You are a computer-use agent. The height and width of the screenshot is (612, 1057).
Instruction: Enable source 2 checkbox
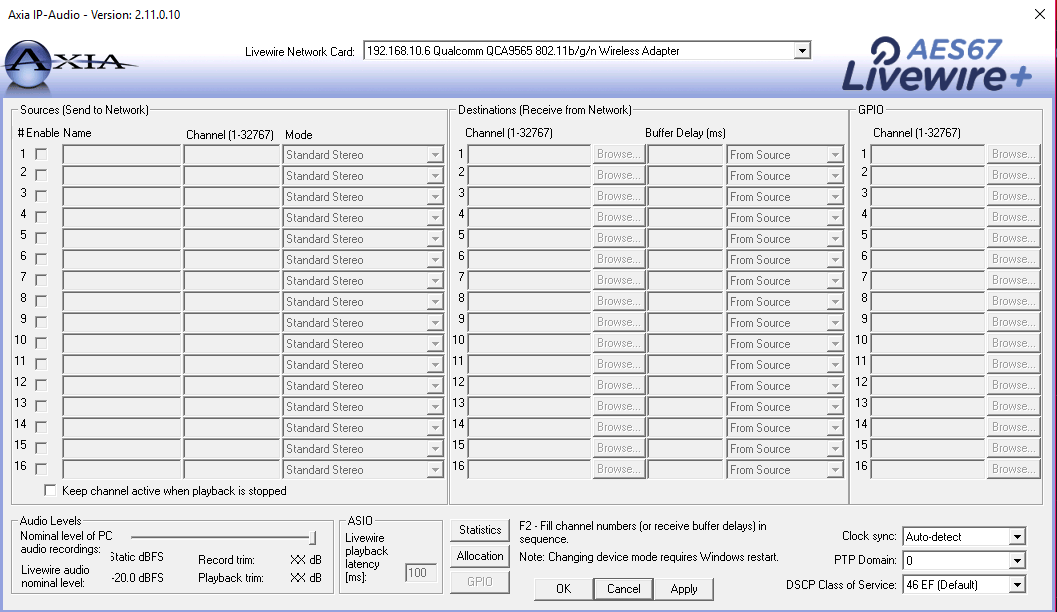pos(41,175)
